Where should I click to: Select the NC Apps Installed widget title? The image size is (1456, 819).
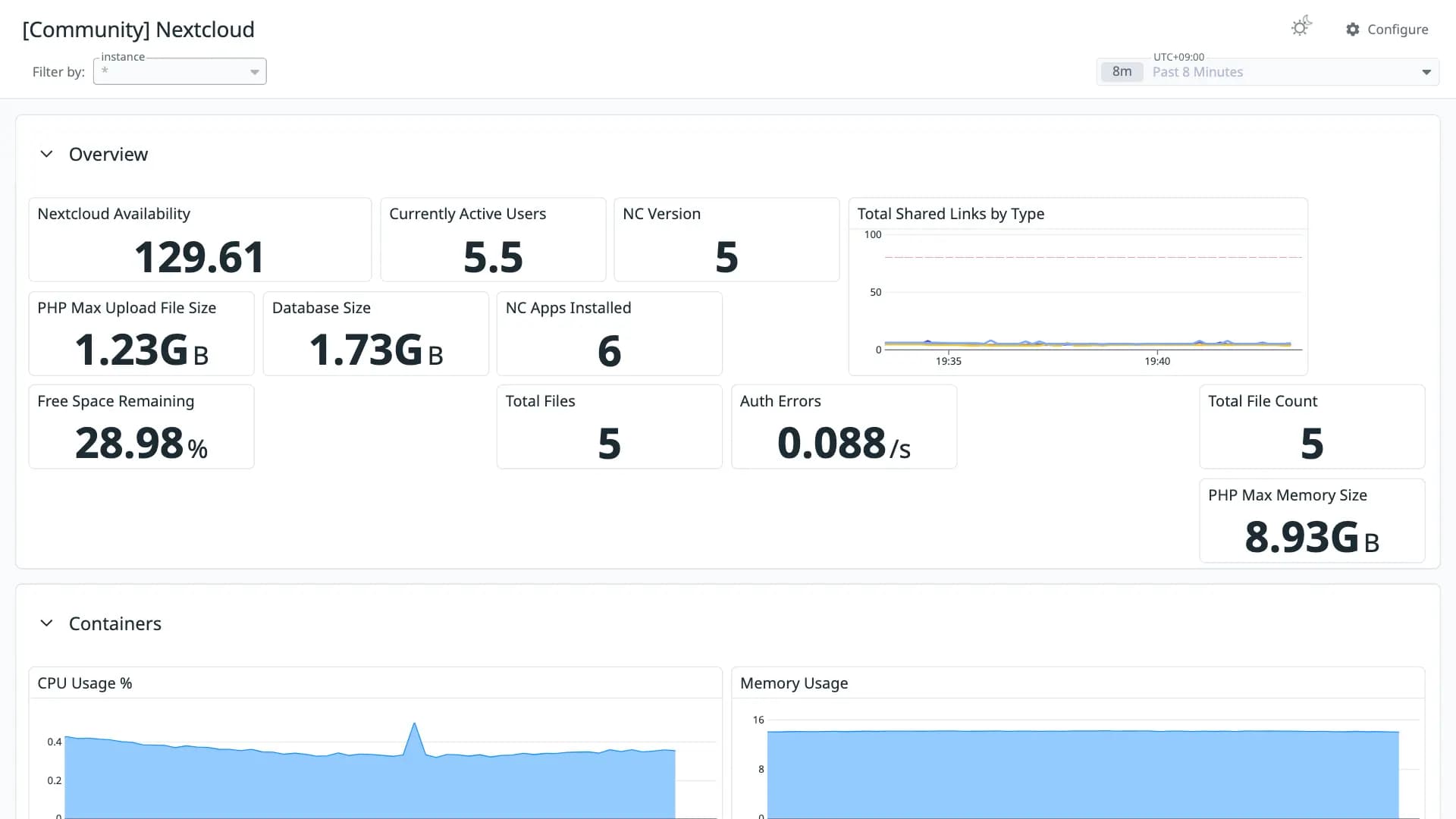(568, 308)
